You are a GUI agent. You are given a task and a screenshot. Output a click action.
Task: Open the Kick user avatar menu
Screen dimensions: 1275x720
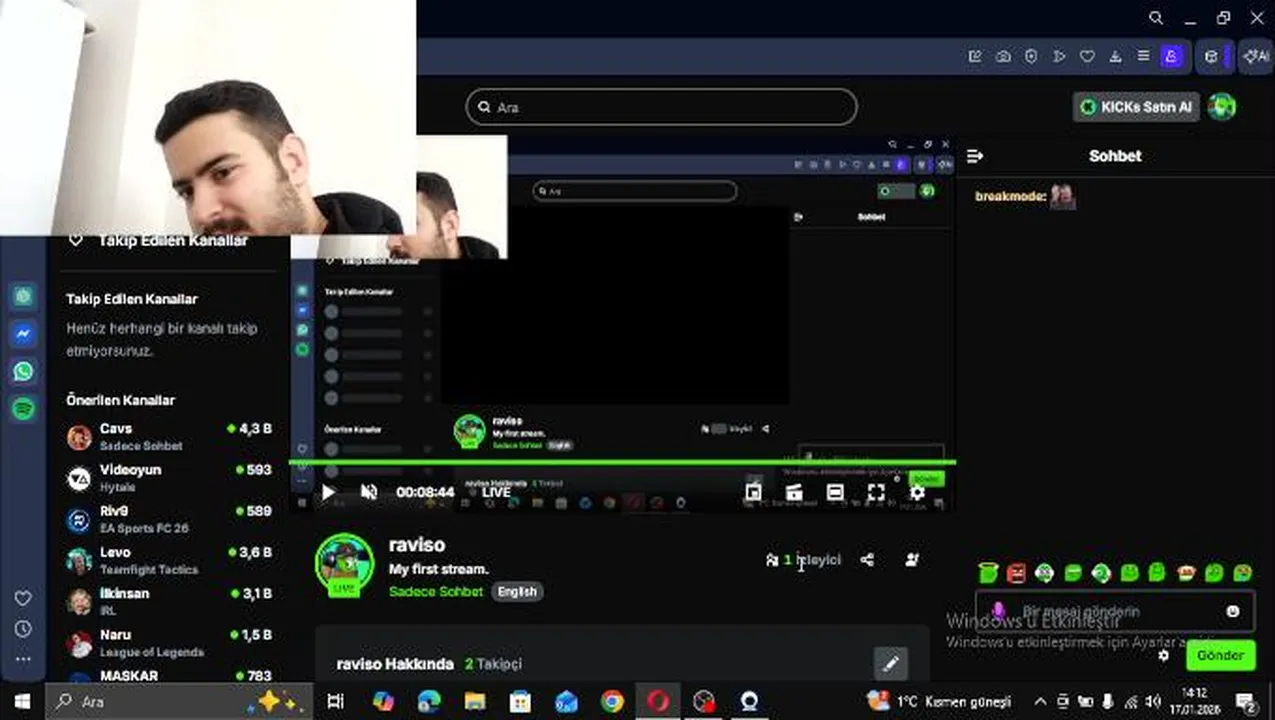coord(1221,106)
